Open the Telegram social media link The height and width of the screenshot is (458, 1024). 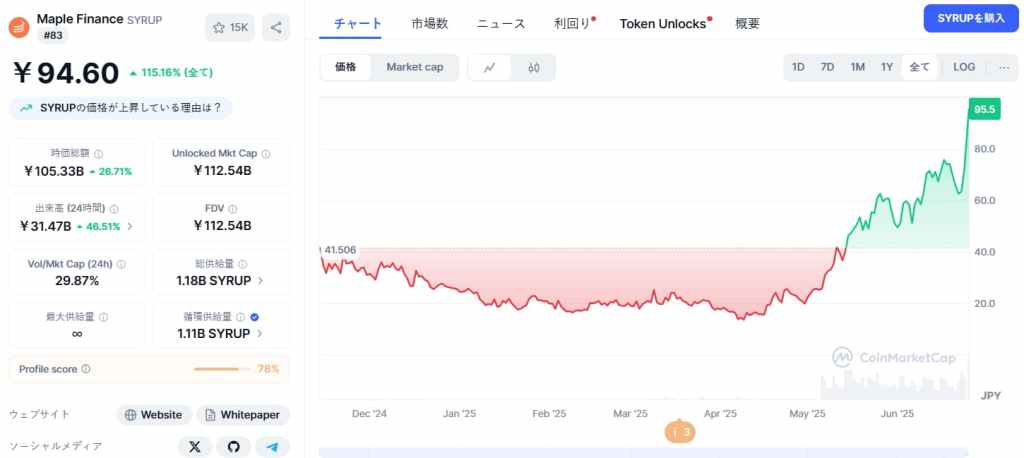point(272,447)
